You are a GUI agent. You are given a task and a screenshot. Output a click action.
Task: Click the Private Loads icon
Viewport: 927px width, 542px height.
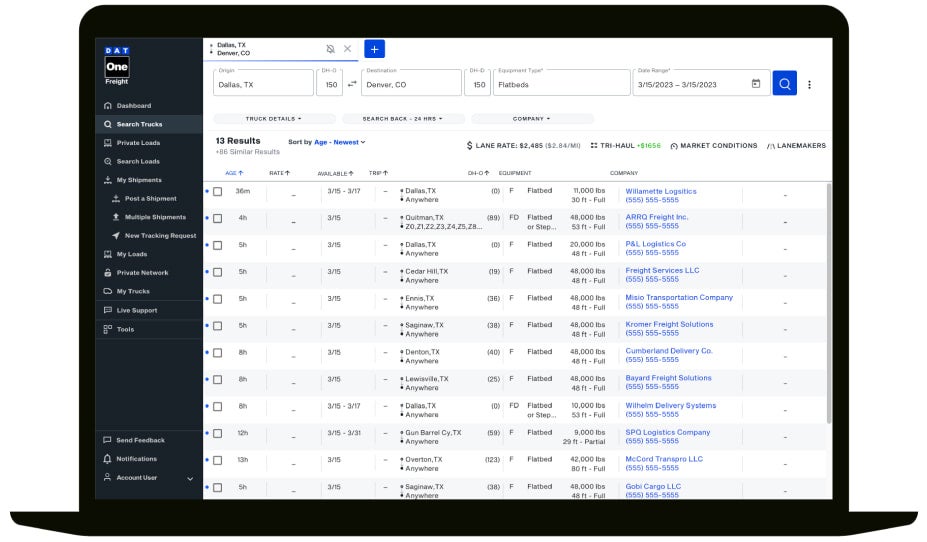[x=108, y=143]
